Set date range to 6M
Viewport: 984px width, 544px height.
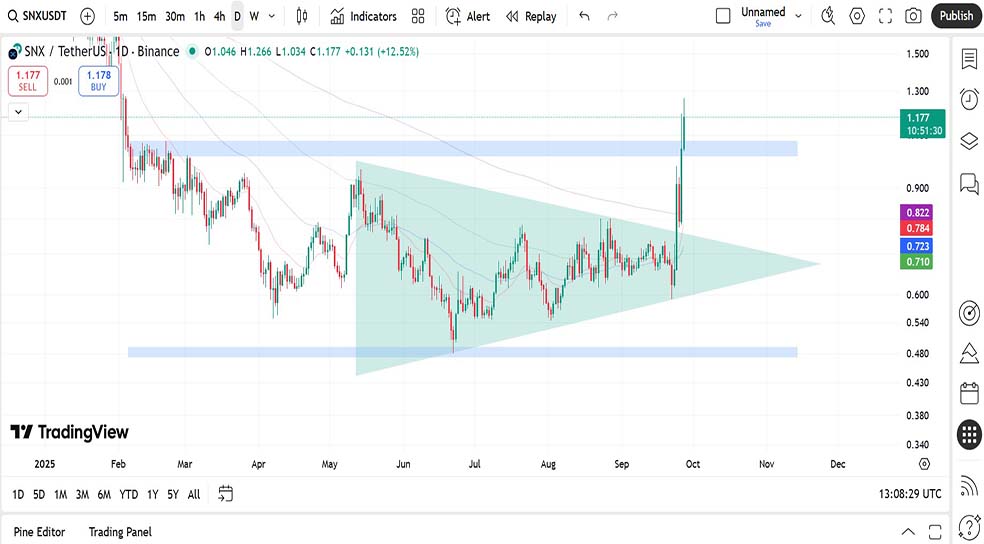click(x=104, y=494)
